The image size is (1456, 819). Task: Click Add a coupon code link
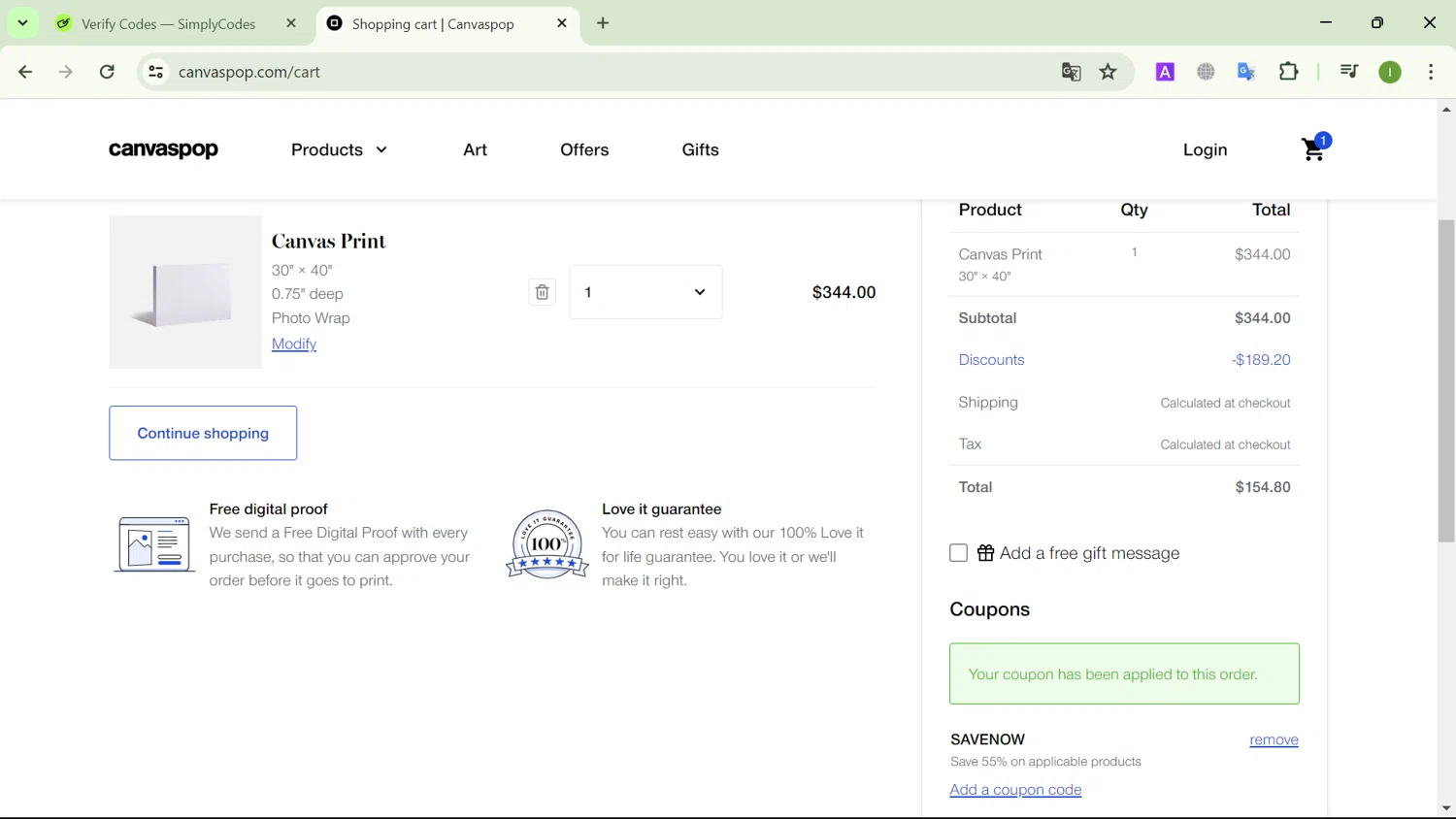(x=1015, y=790)
